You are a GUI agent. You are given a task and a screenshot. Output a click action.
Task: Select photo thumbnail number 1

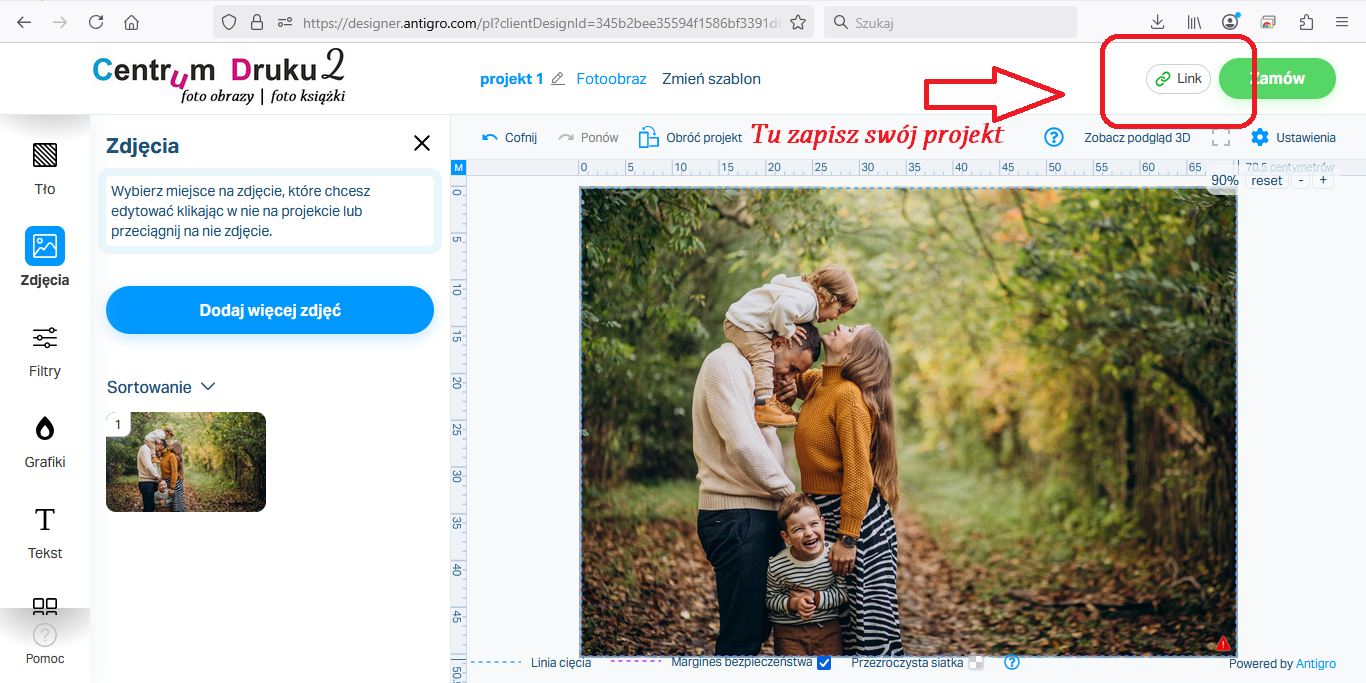pyautogui.click(x=186, y=462)
